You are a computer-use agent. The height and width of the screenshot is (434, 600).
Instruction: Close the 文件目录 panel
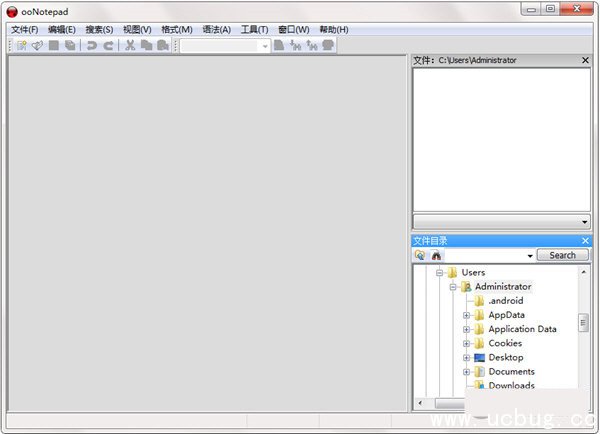pyautogui.click(x=585, y=241)
